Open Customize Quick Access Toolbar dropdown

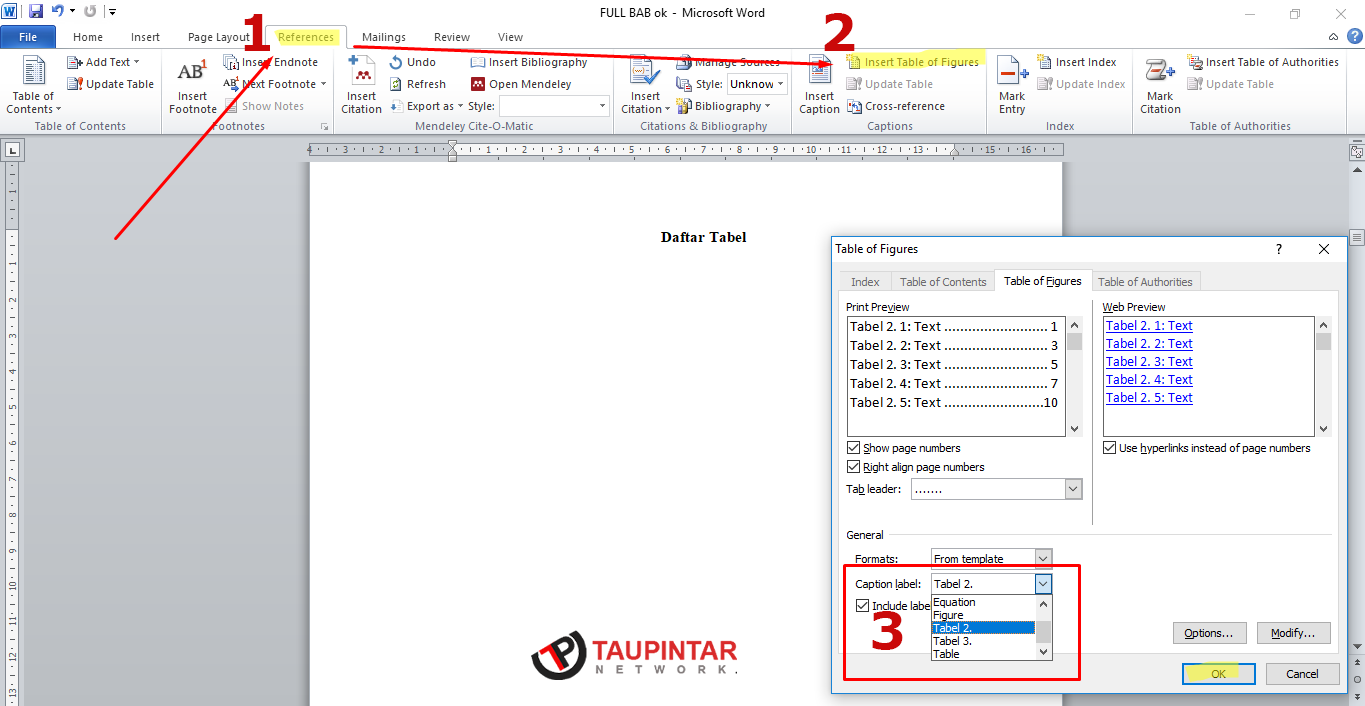(x=112, y=12)
